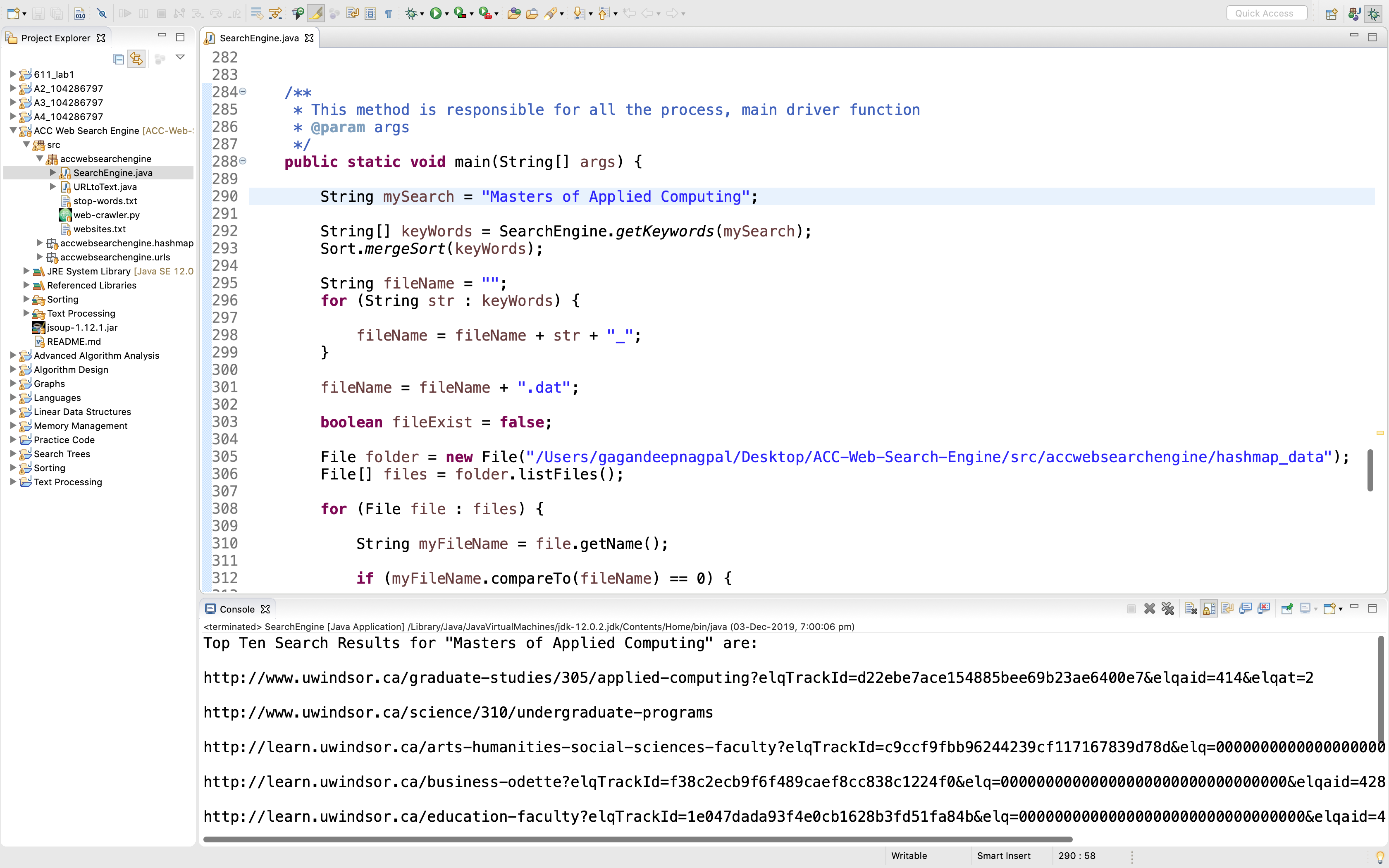
Task: Toggle Block Selection mode button
Action: 370,13
